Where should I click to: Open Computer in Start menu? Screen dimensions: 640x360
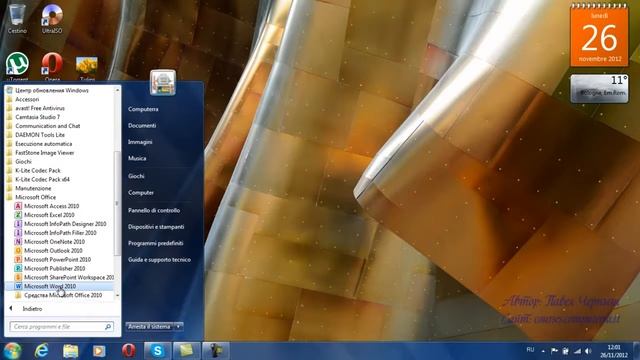point(141,193)
